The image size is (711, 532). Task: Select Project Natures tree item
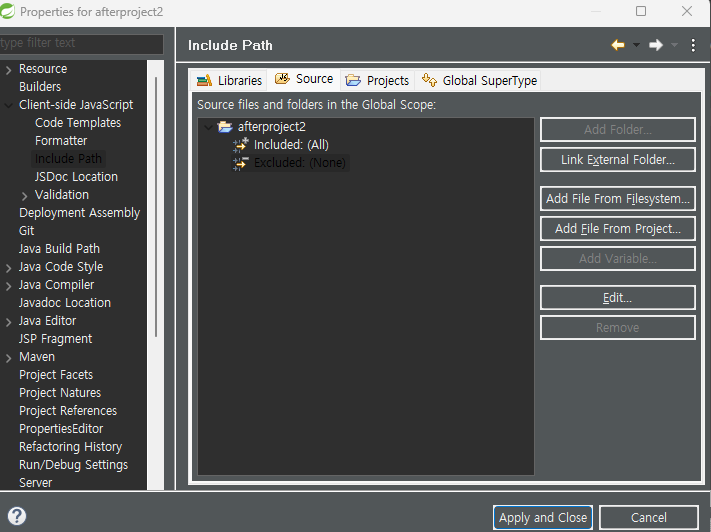60,393
